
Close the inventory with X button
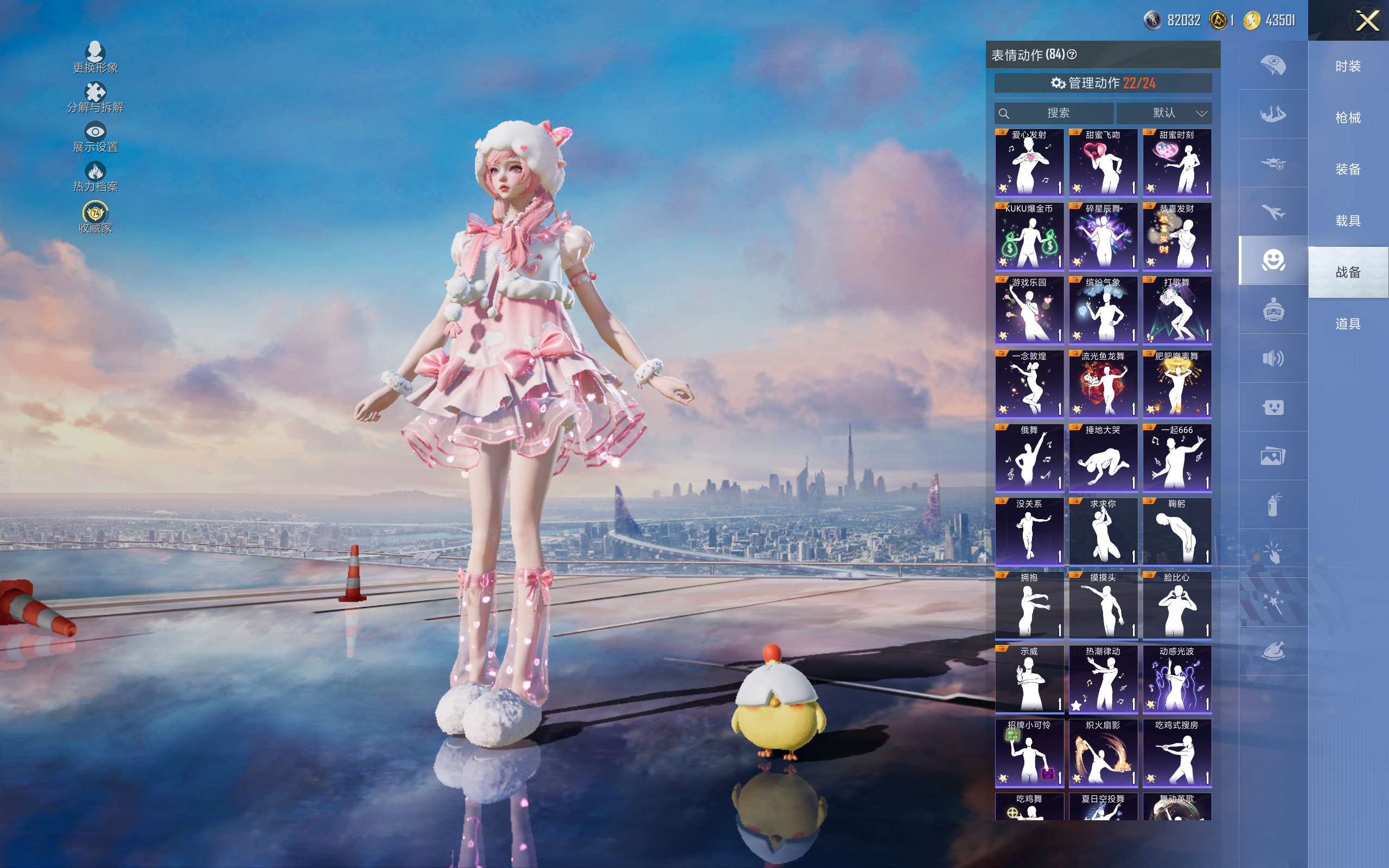[x=1367, y=21]
